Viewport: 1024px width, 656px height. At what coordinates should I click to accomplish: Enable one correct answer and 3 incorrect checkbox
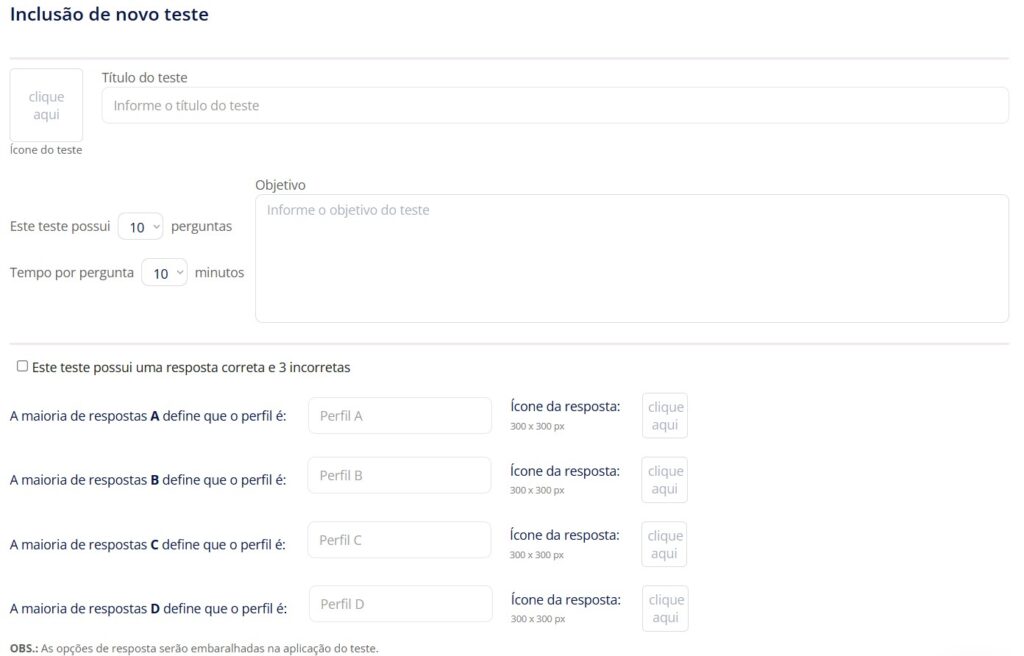point(22,366)
